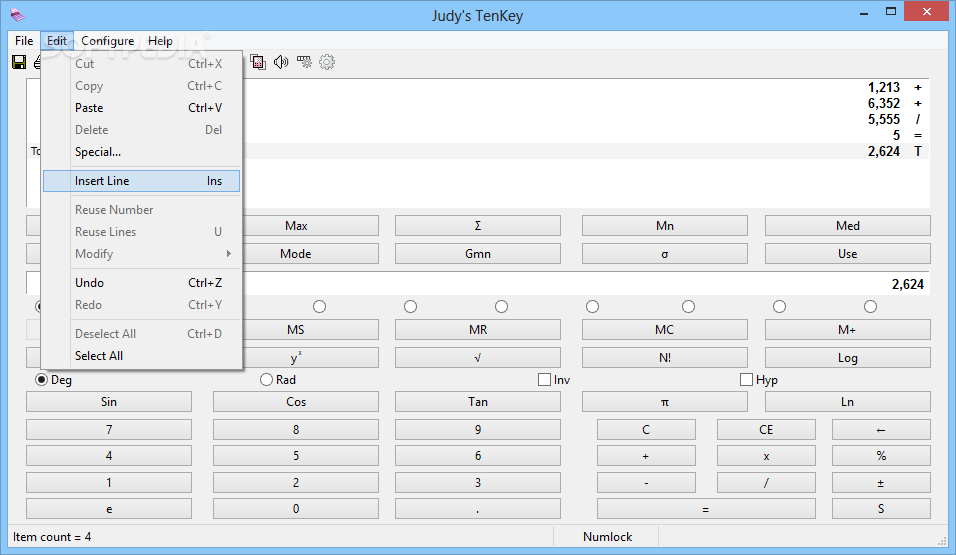Click the Use button
The height and width of the screenshot is (555, 956).
(847, 254)
